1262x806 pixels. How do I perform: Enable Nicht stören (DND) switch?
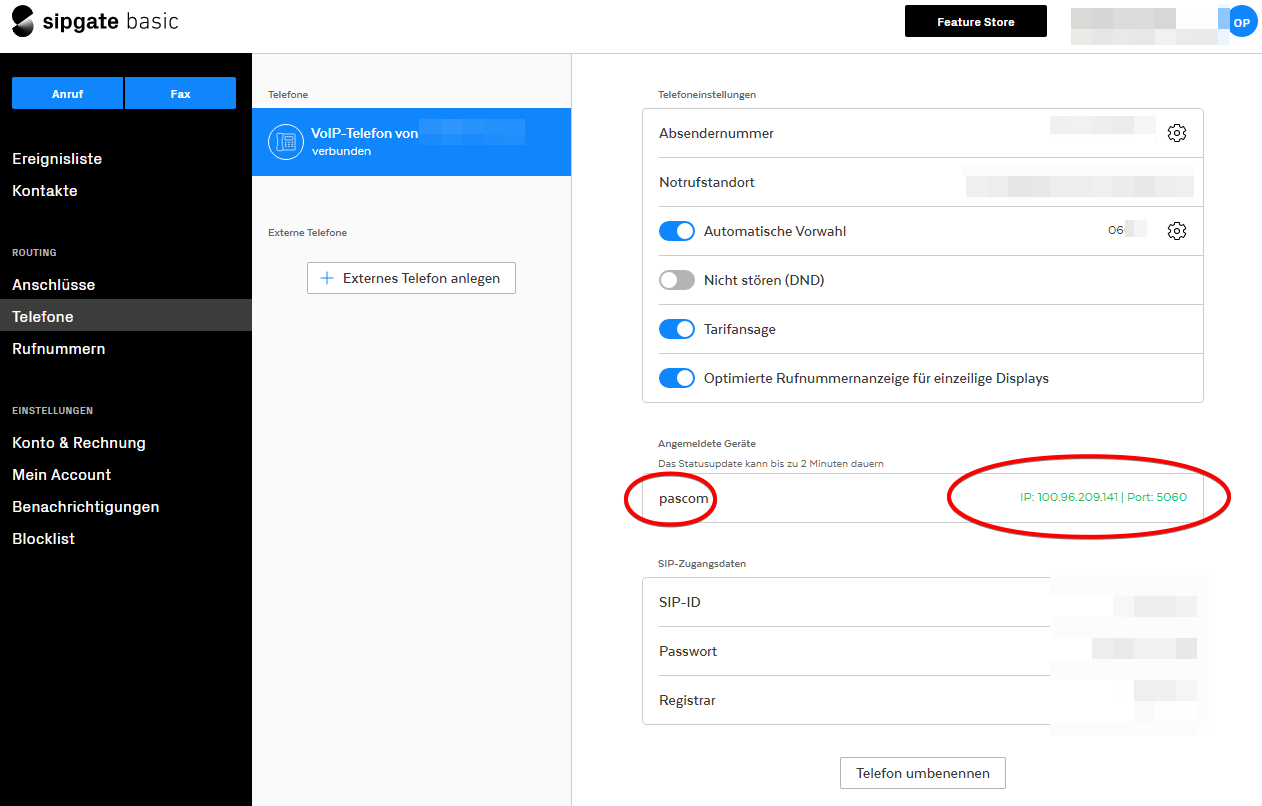pos(677,280)
